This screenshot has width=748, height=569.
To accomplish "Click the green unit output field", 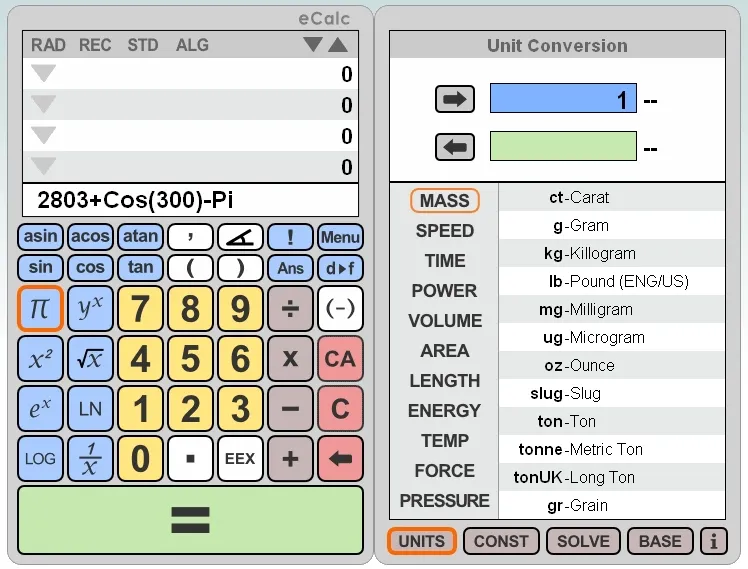I will (563, 146).
